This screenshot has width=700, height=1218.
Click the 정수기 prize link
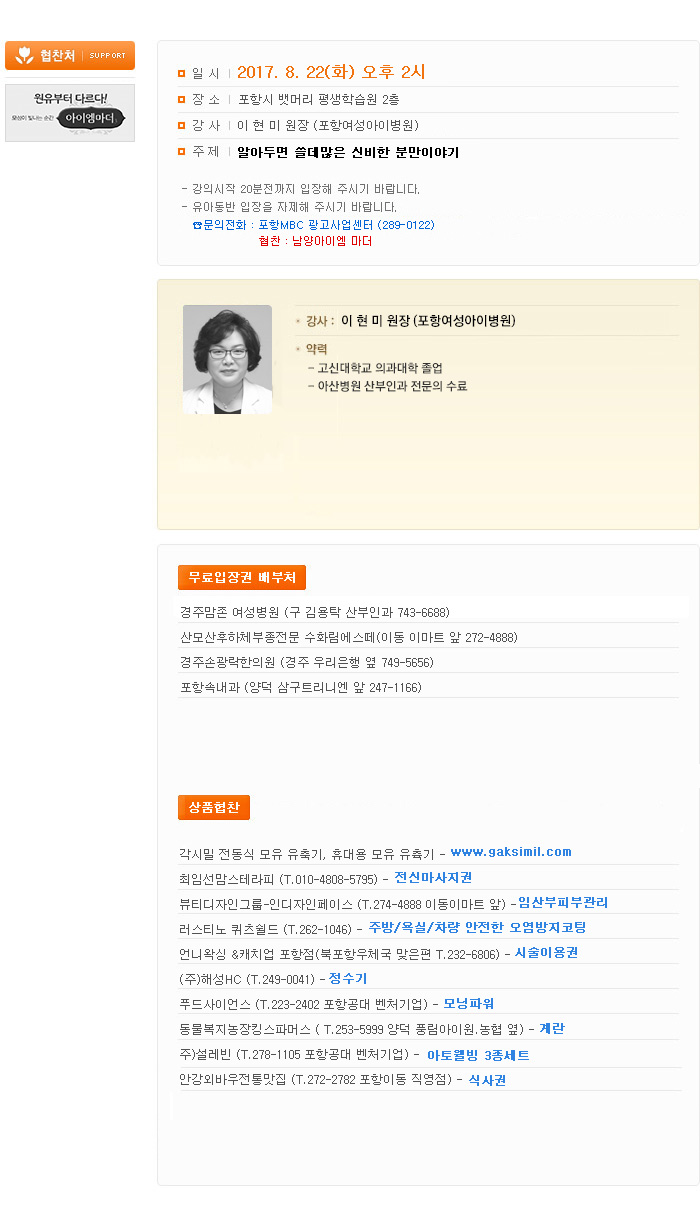[348, 978]
